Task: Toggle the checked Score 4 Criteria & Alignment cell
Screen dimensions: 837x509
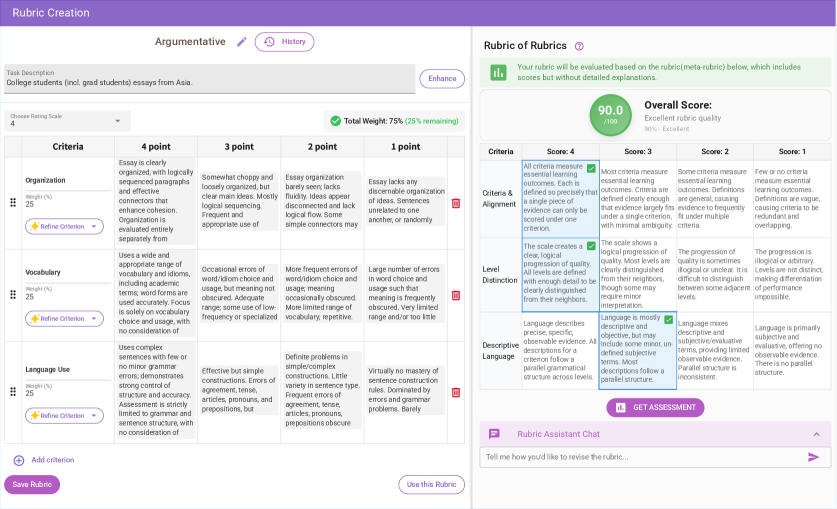Action: pyautogui.click(x=591, y=169)
